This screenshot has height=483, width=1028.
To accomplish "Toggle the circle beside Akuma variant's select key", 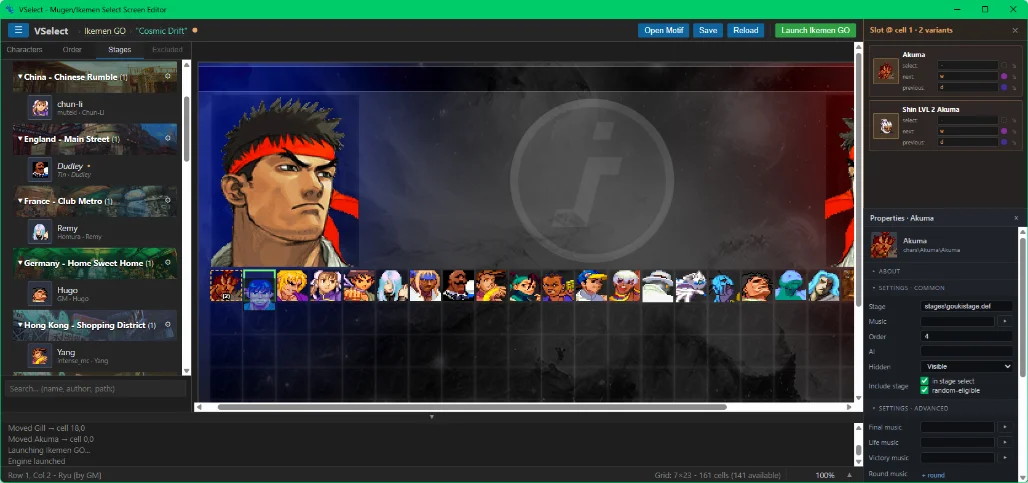I will coord(1004,66).
